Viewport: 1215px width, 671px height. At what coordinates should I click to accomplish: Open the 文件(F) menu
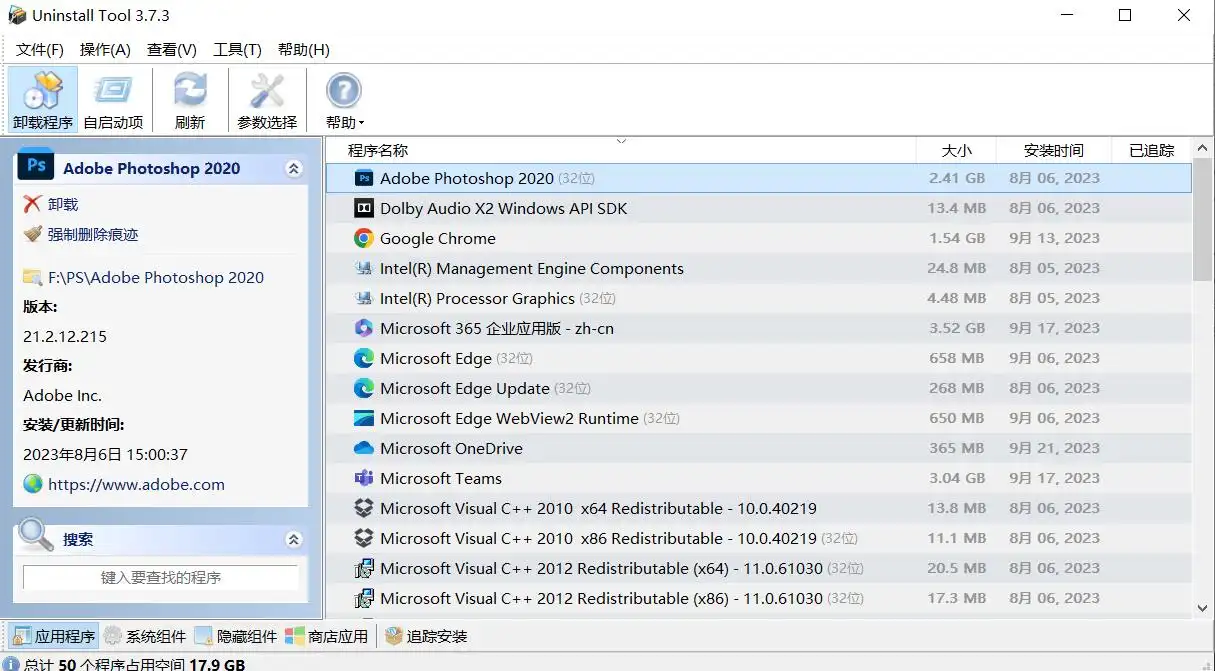pyautogui.click(x=40, y=50)
